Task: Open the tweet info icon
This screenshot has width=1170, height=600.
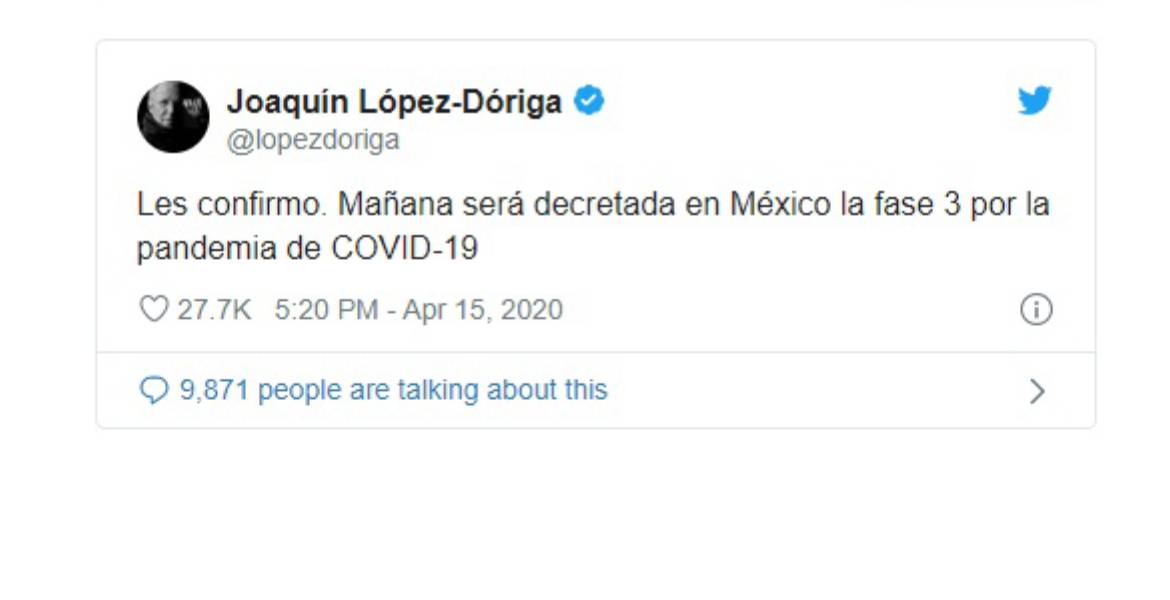Action: point(1035,310)
